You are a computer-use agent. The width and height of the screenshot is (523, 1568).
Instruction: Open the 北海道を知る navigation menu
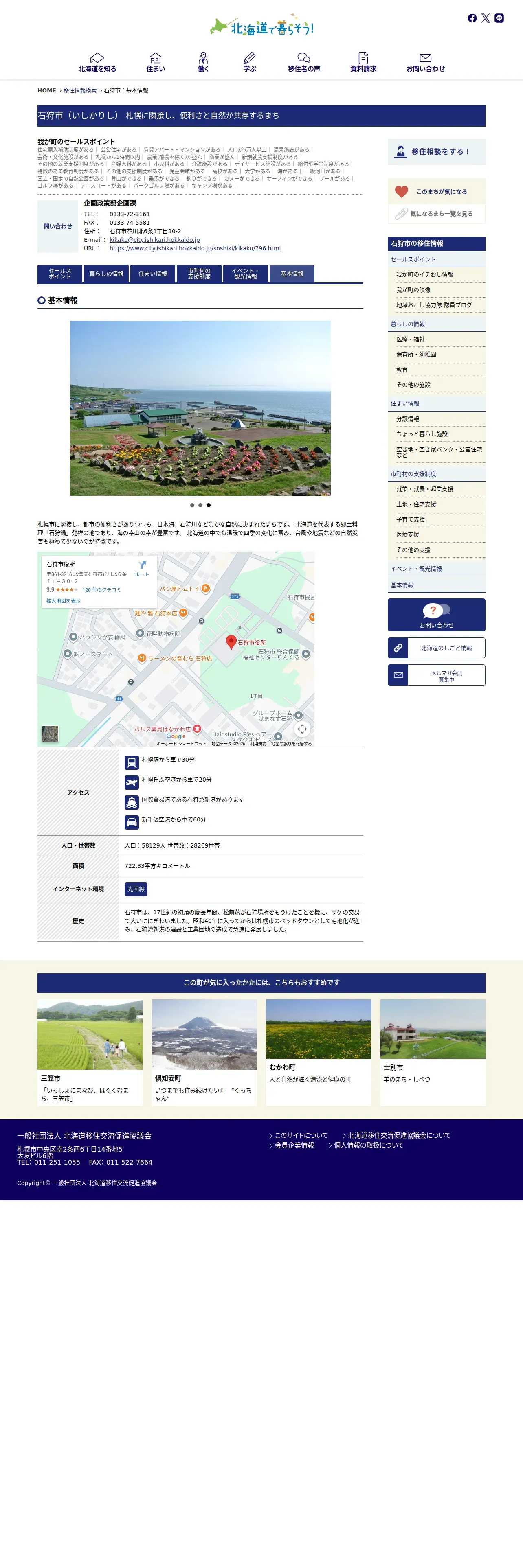97,63
